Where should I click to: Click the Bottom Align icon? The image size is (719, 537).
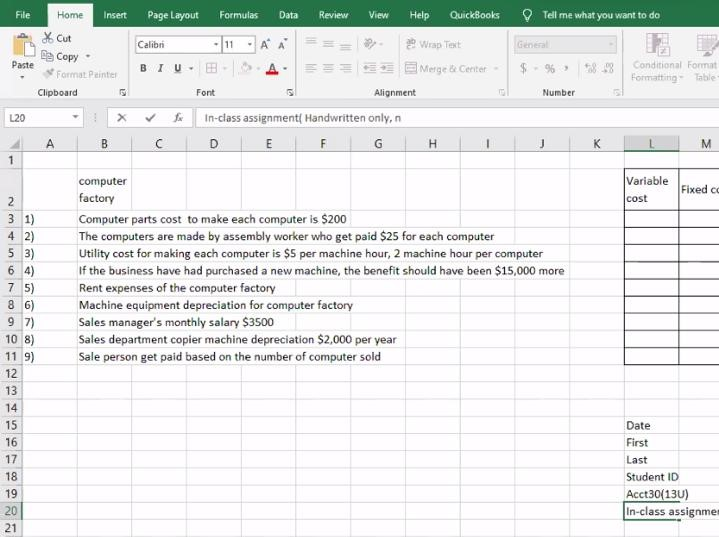pos(345,45)
